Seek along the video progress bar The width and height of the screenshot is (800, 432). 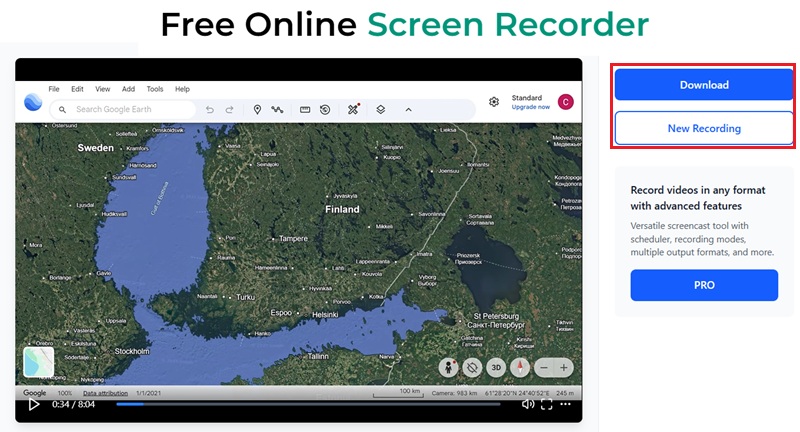pos(308,404)
